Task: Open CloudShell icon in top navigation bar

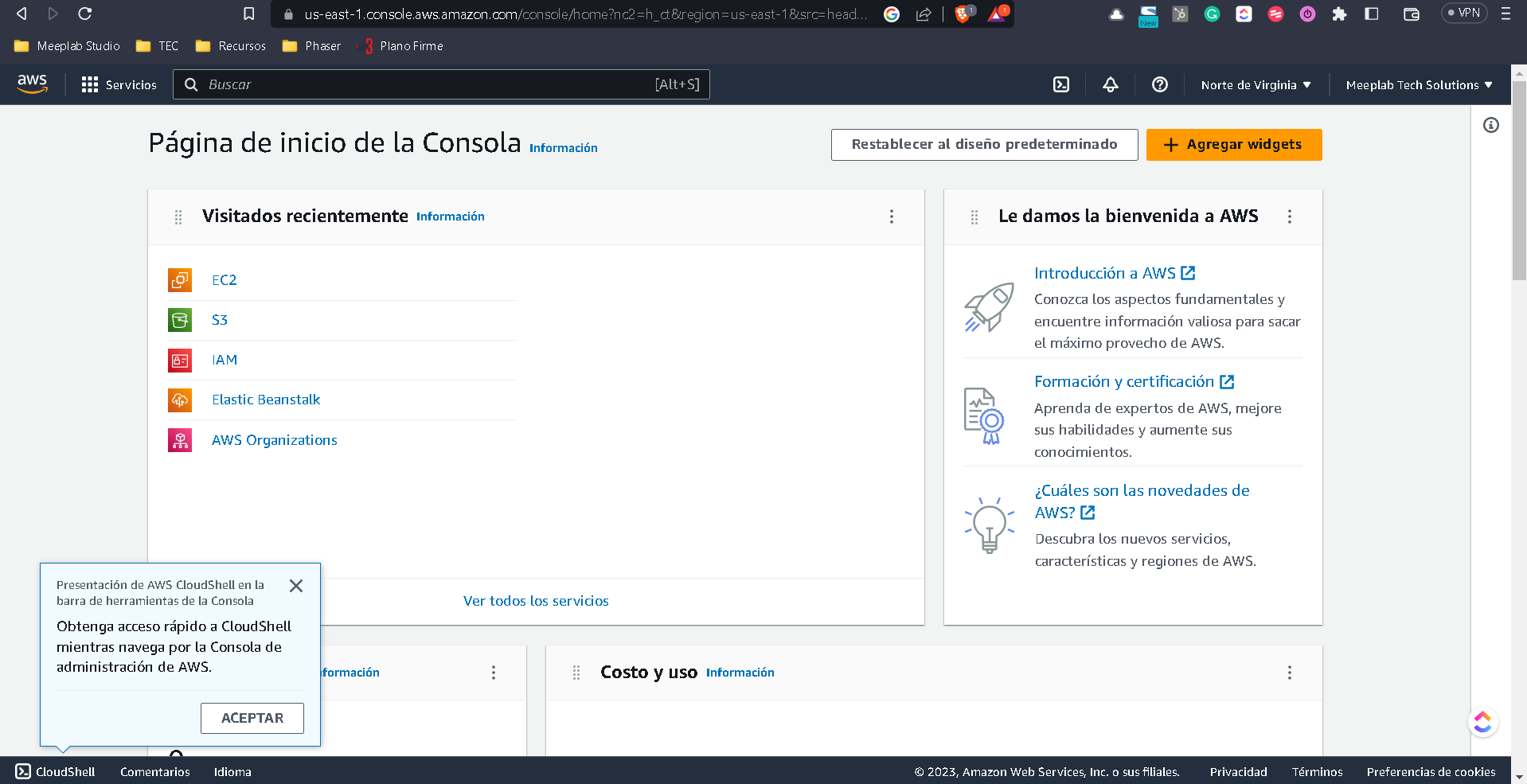Action: tap(1061, 84)
